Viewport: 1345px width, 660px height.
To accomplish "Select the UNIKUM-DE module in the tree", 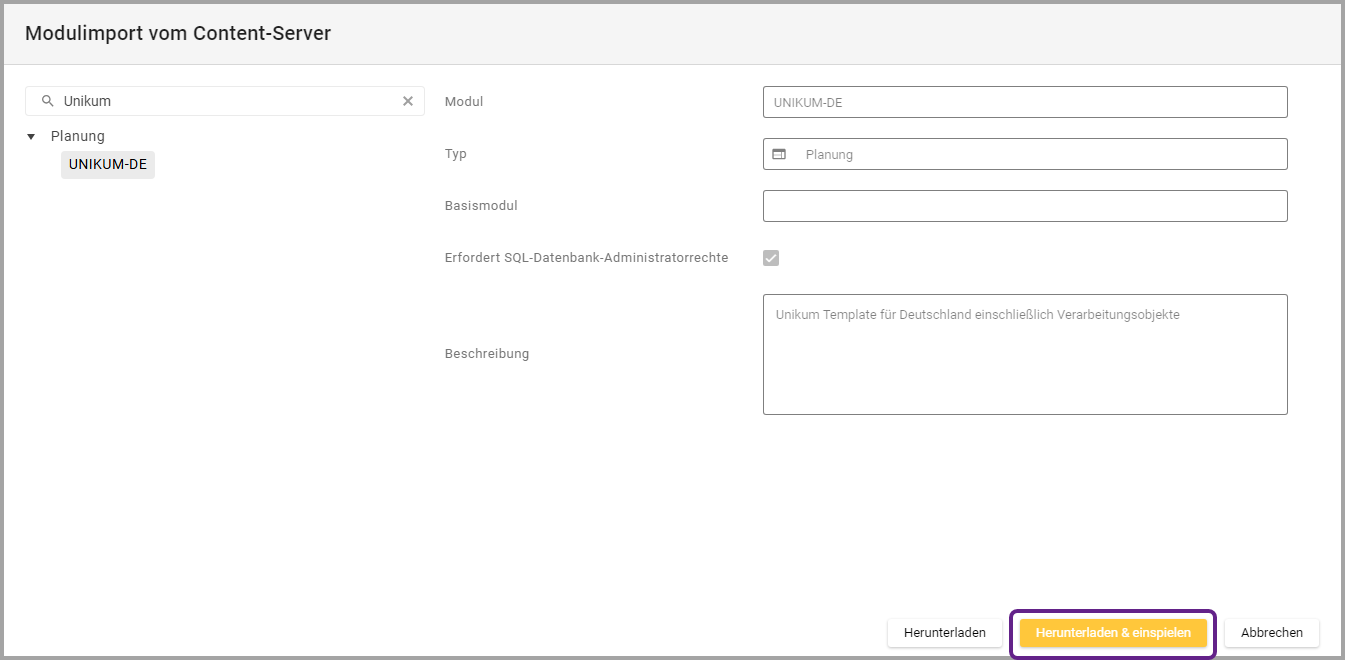I will [x=108, y=165].
